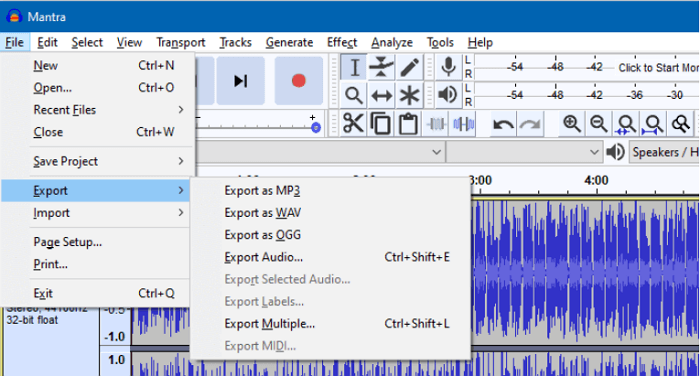Click the Zoom Out icon
The image size is (700, 376).
point(599,124)
